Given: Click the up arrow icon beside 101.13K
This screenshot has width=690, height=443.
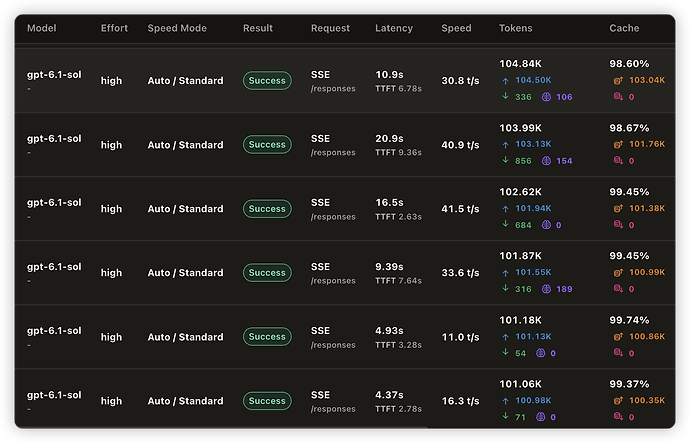Looking at the screenshot, I should pos(505,337).
